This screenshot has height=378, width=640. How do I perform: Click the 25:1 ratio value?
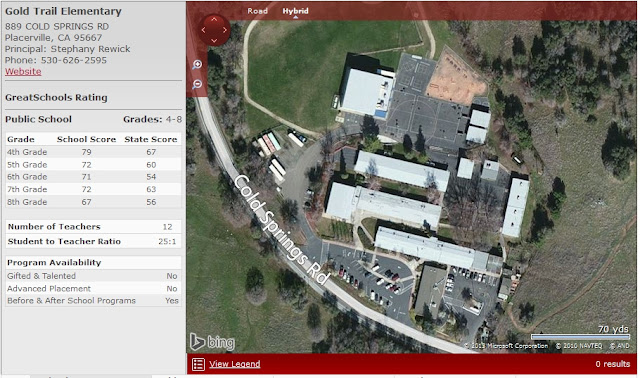(x=167, y=241)
